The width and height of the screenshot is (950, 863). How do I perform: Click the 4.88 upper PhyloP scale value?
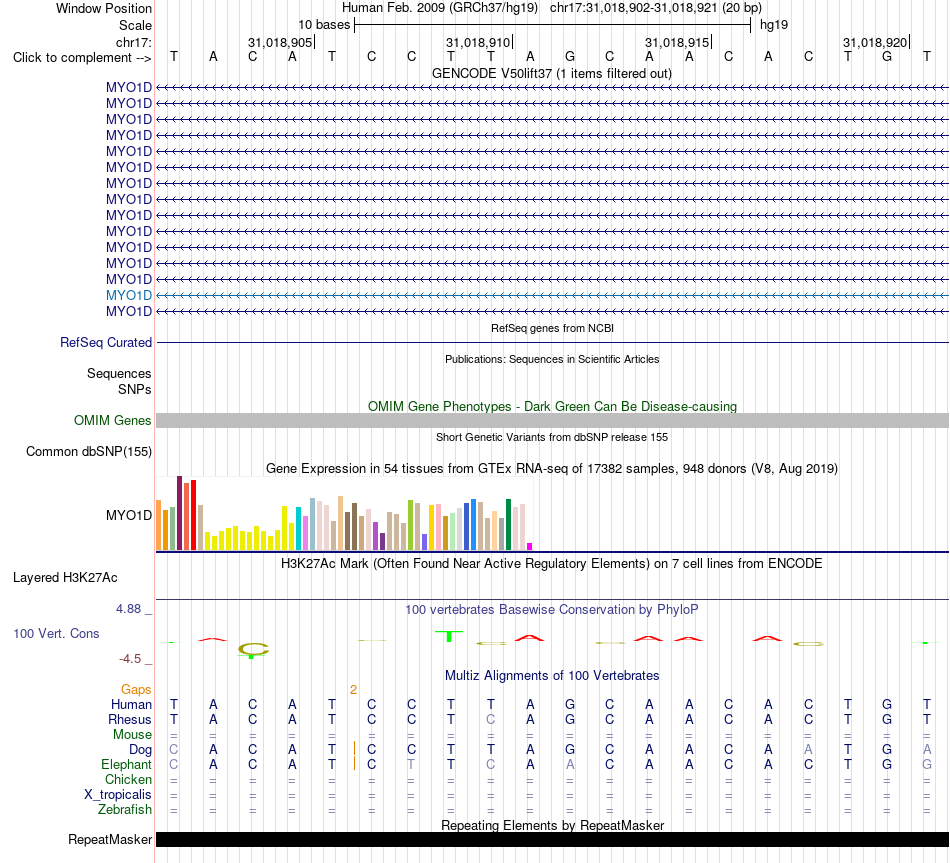tap(129, 609)
